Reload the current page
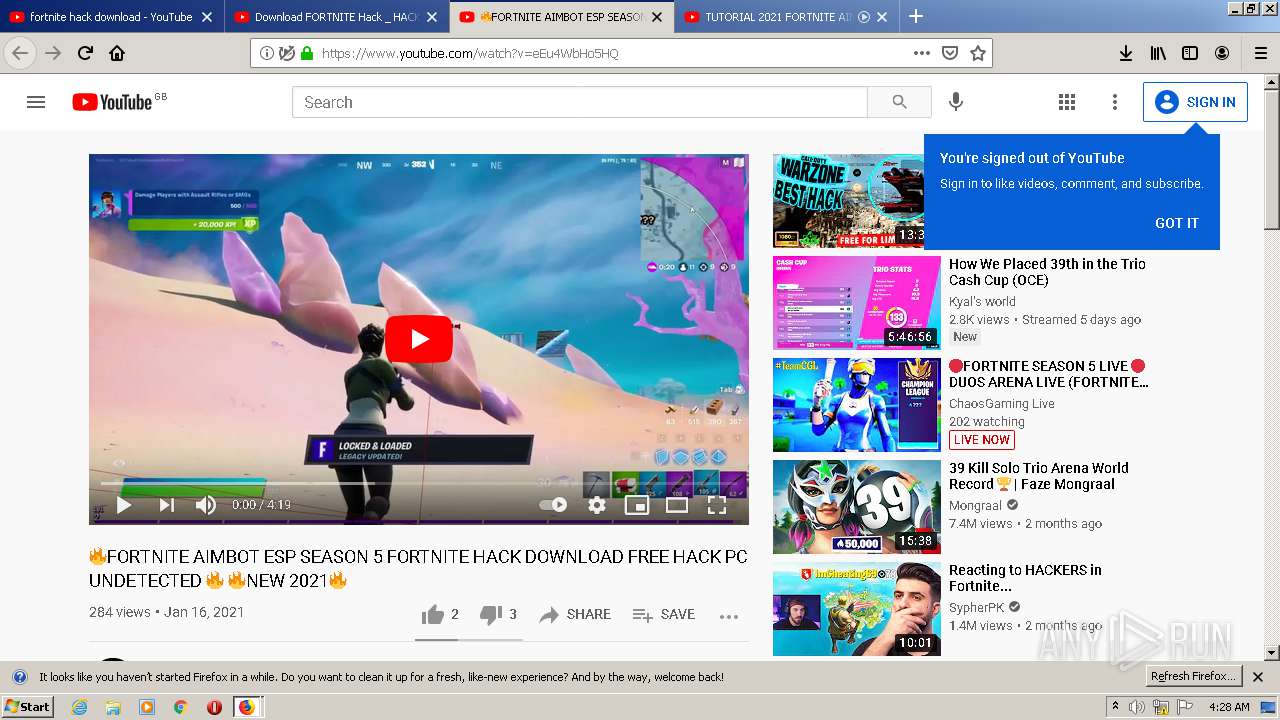This screenshot has height=720, width=1280. pos(85,53)
